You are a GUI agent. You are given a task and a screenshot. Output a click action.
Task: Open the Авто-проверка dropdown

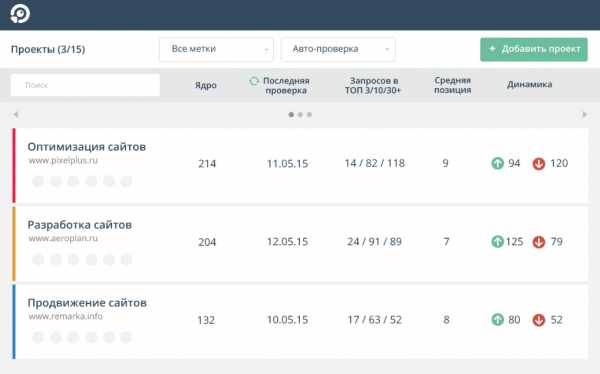point(338,49)
